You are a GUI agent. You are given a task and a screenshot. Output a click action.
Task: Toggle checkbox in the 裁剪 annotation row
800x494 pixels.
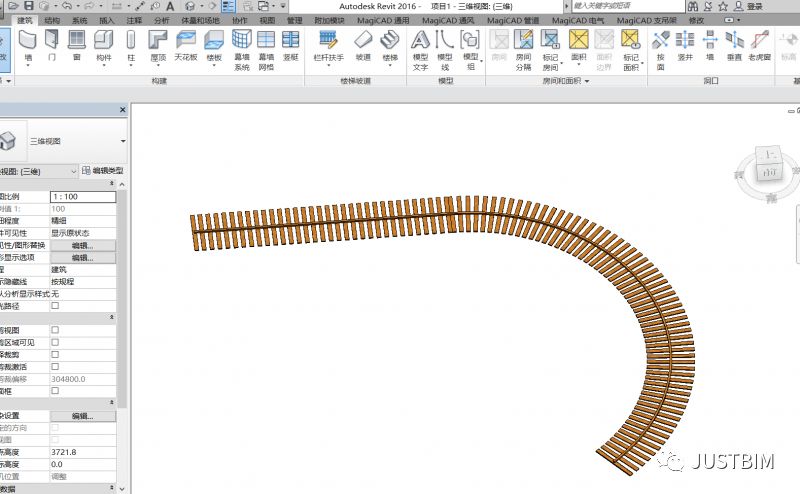(x=55, y=354)
